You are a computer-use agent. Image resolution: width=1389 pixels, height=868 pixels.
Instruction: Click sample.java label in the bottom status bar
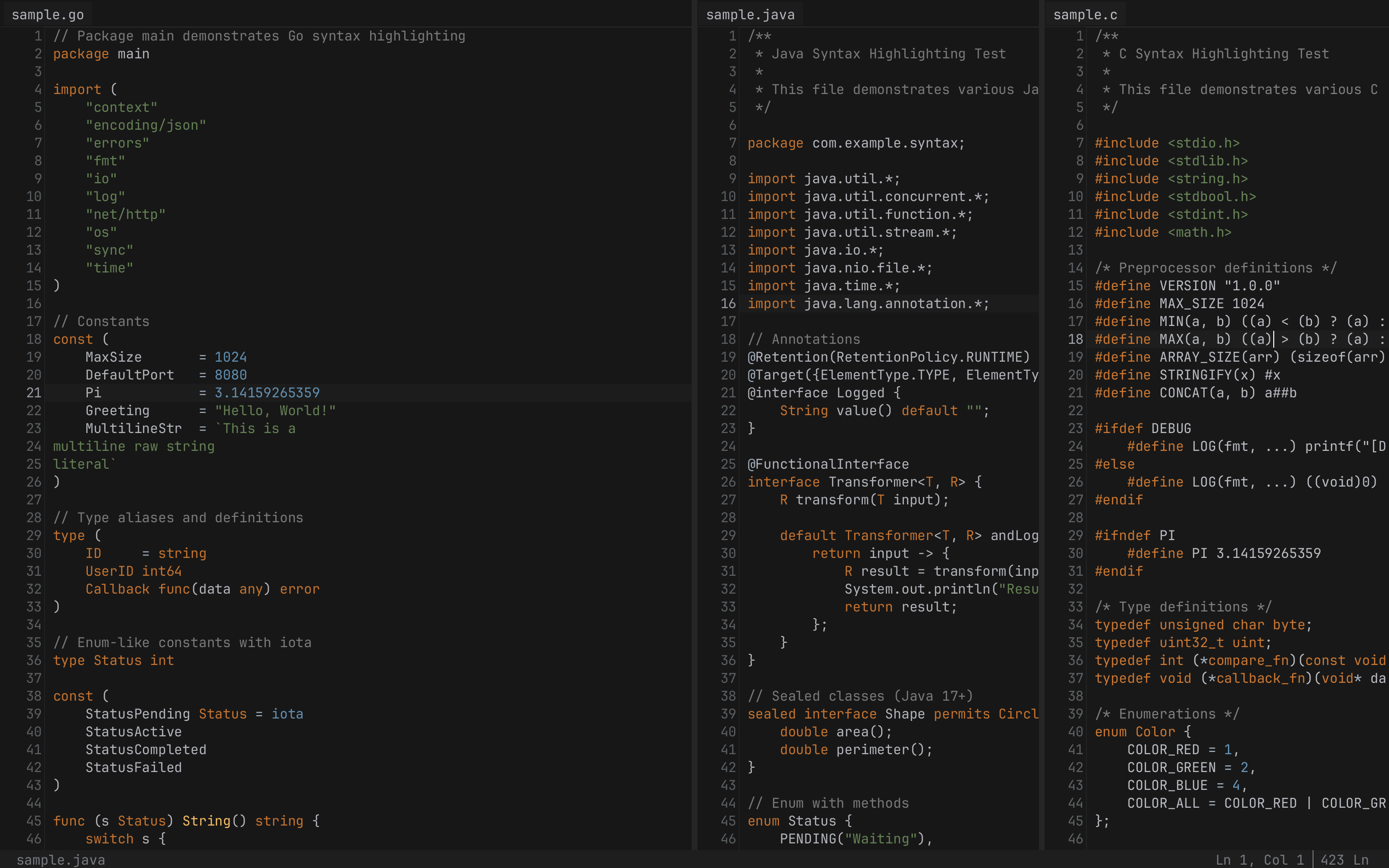60,859
